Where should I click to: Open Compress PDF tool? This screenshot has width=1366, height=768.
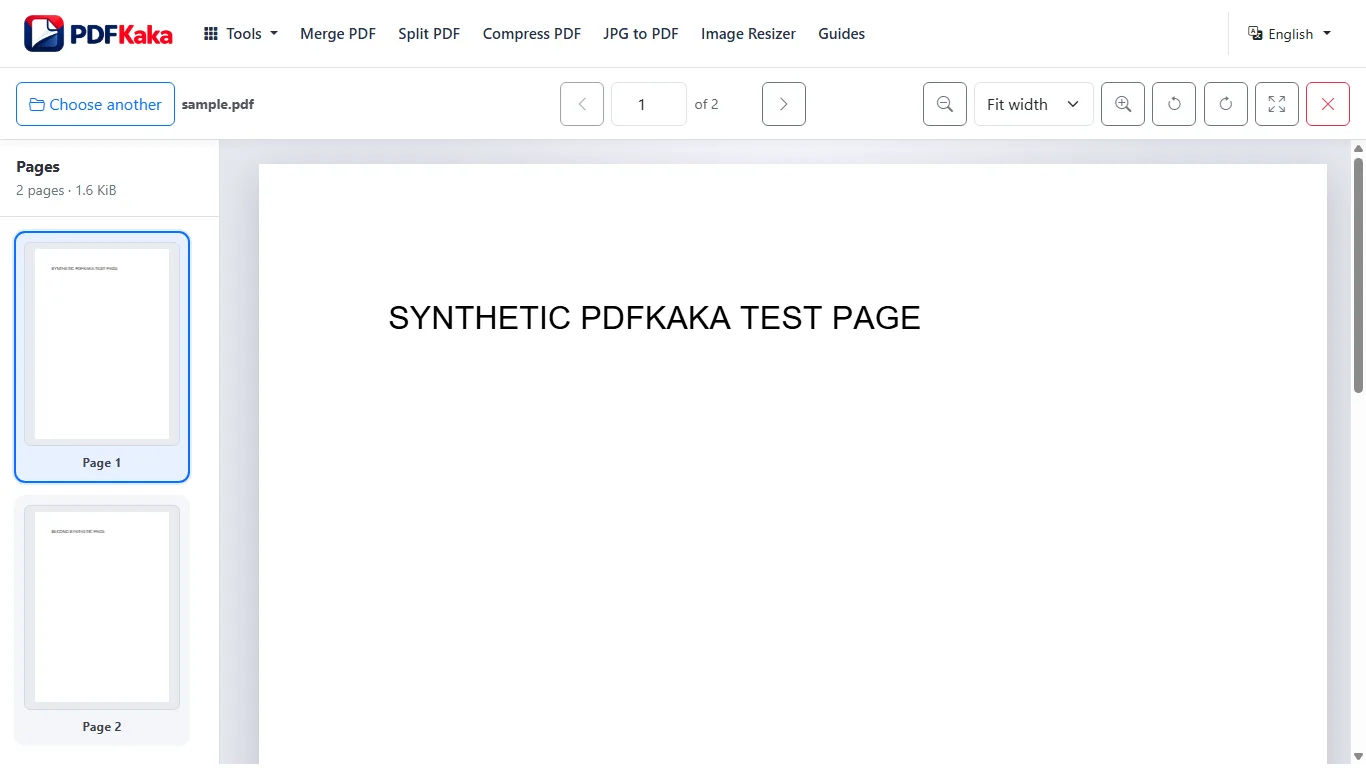coord(532,34)
